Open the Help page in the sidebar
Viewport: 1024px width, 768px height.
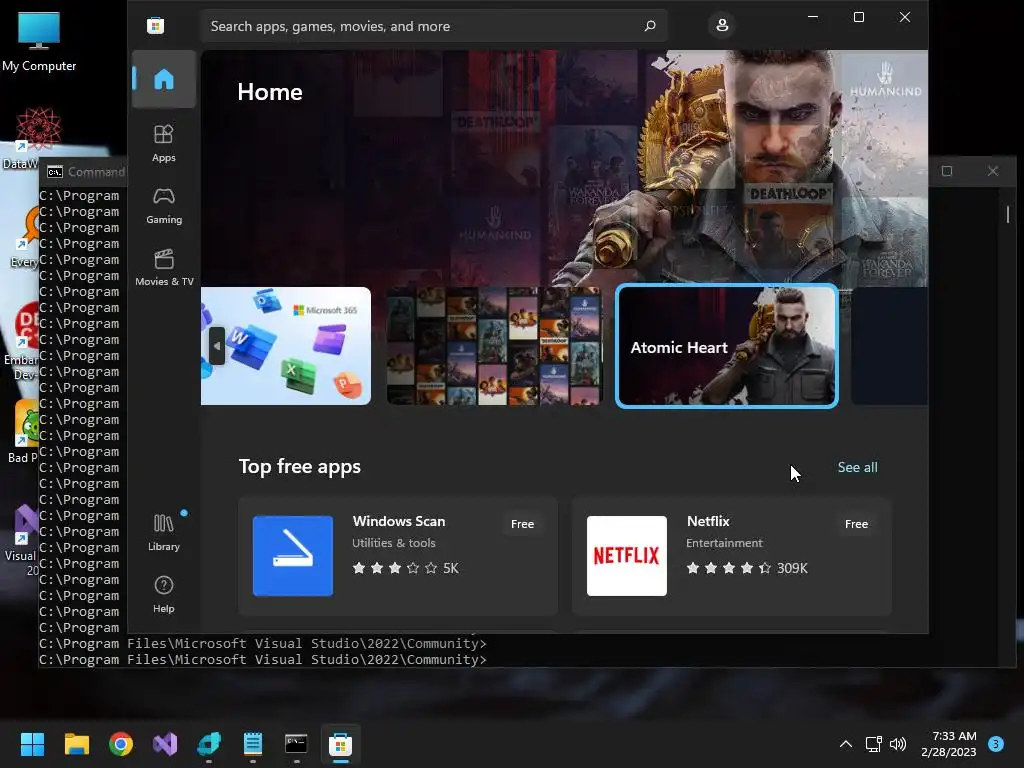tap(164, 594)
